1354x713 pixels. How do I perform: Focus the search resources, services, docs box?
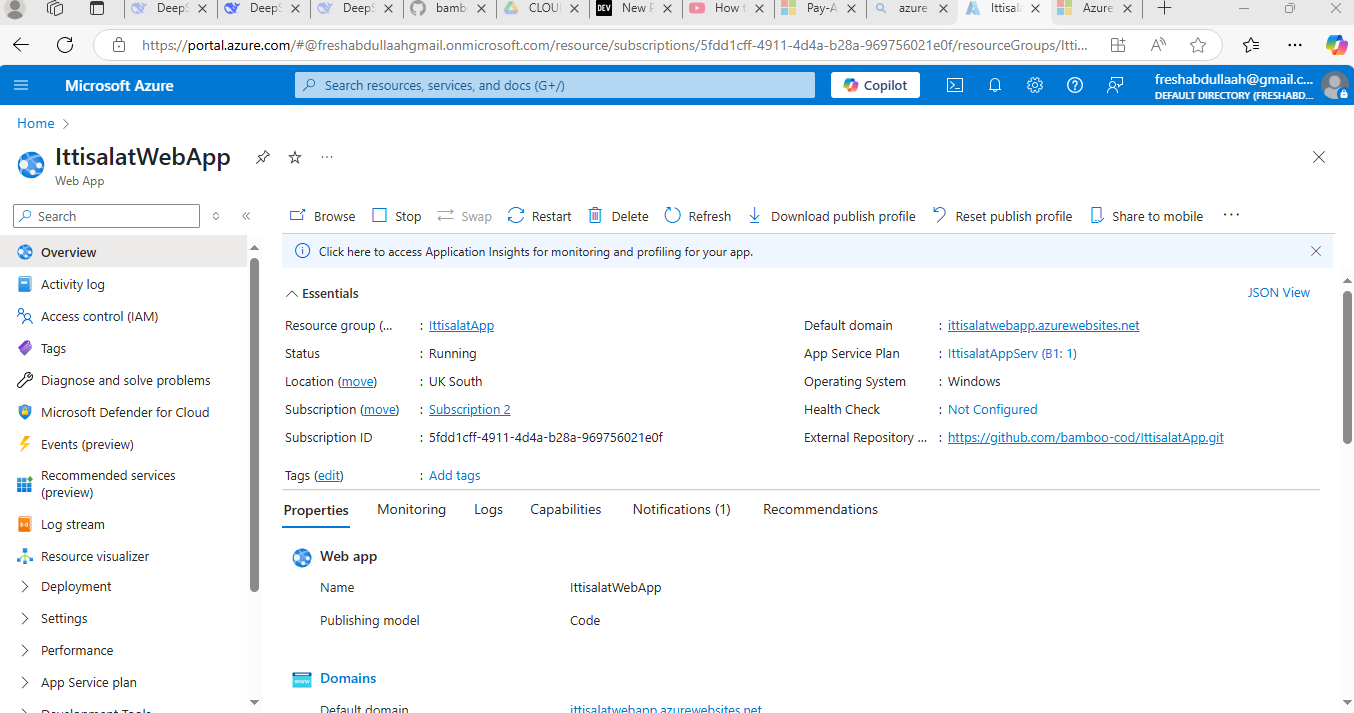click(555, 85)
